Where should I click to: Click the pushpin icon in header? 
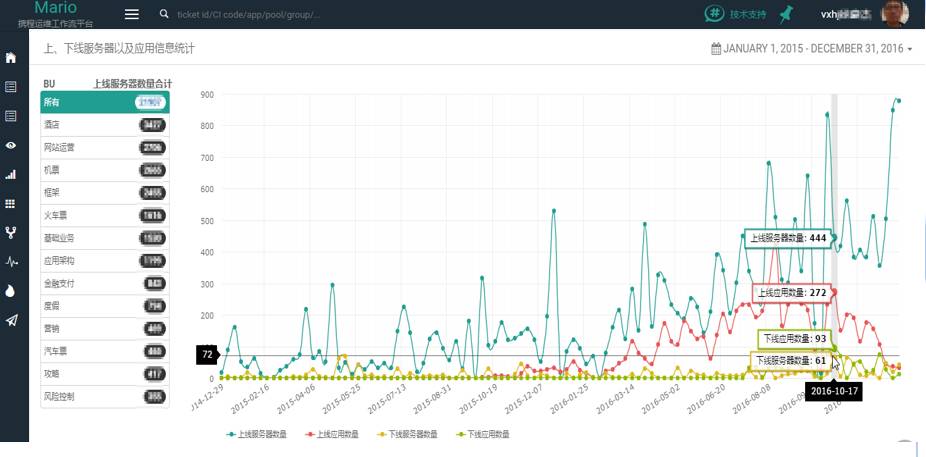pyautogui.click(x=785, y=14)
